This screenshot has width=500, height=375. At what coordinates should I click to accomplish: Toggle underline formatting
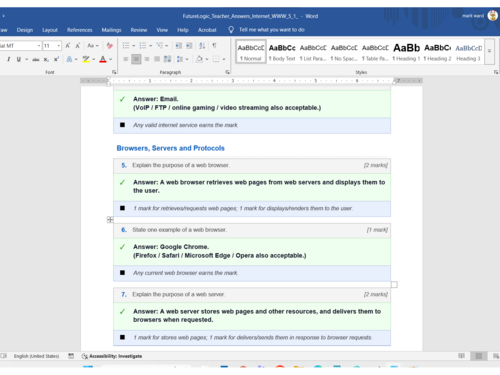(x=19, y=59)
